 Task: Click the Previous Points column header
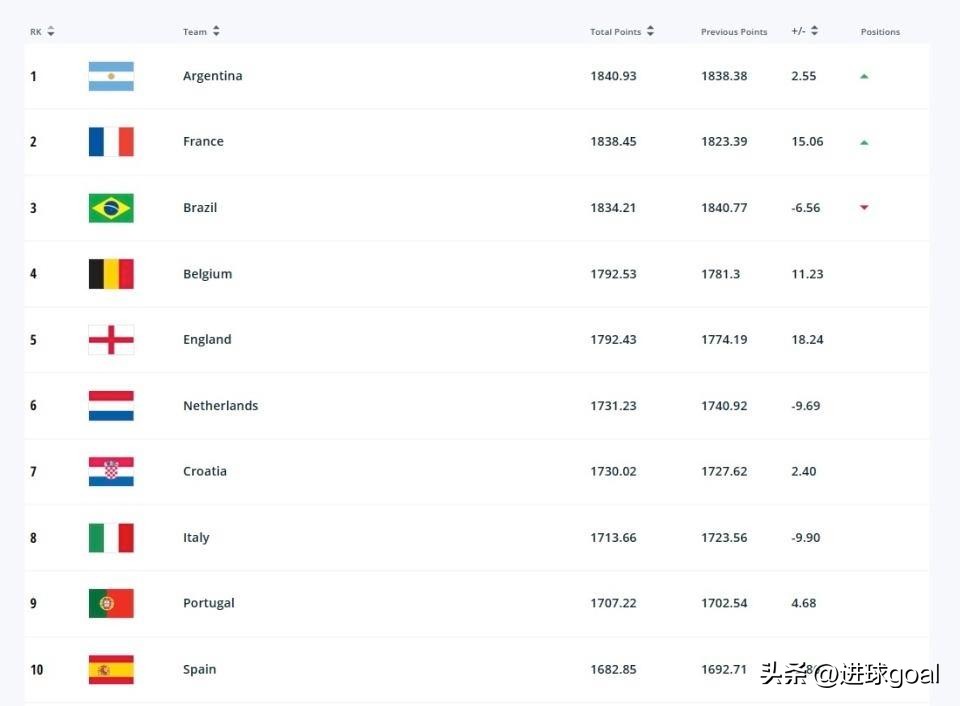(733, 32)
